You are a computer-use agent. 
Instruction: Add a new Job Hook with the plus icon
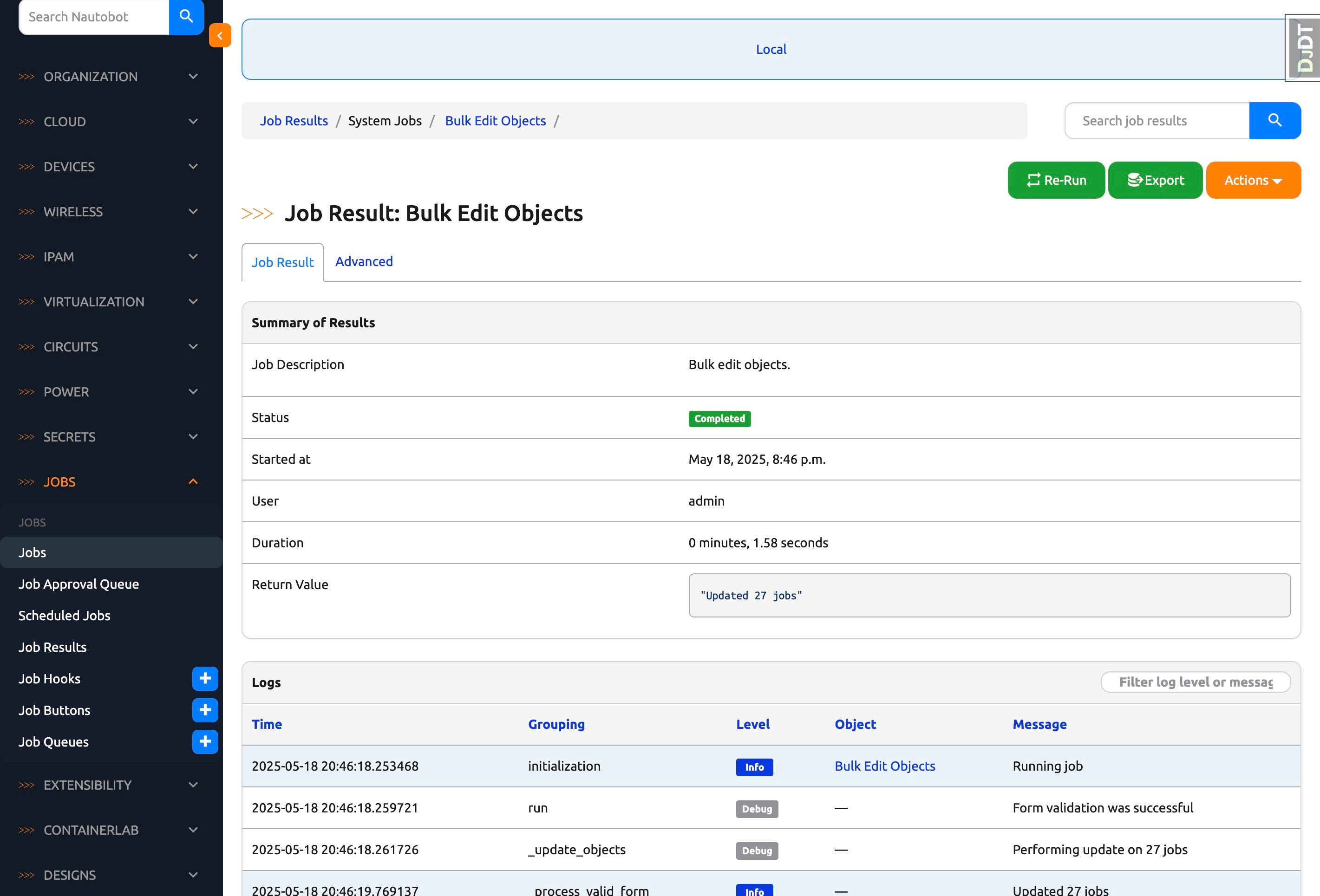205,679
